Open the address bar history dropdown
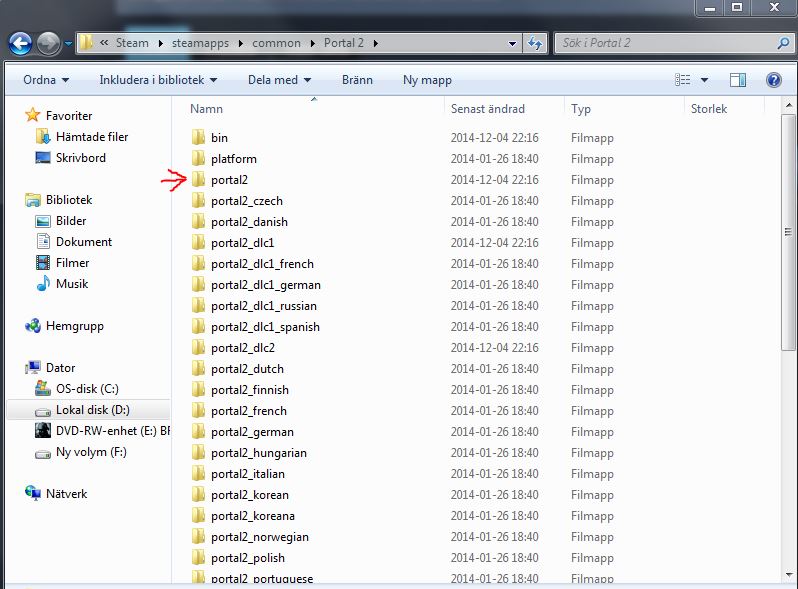This screenshot has width=798, height=589. click(x=512, y=44)
